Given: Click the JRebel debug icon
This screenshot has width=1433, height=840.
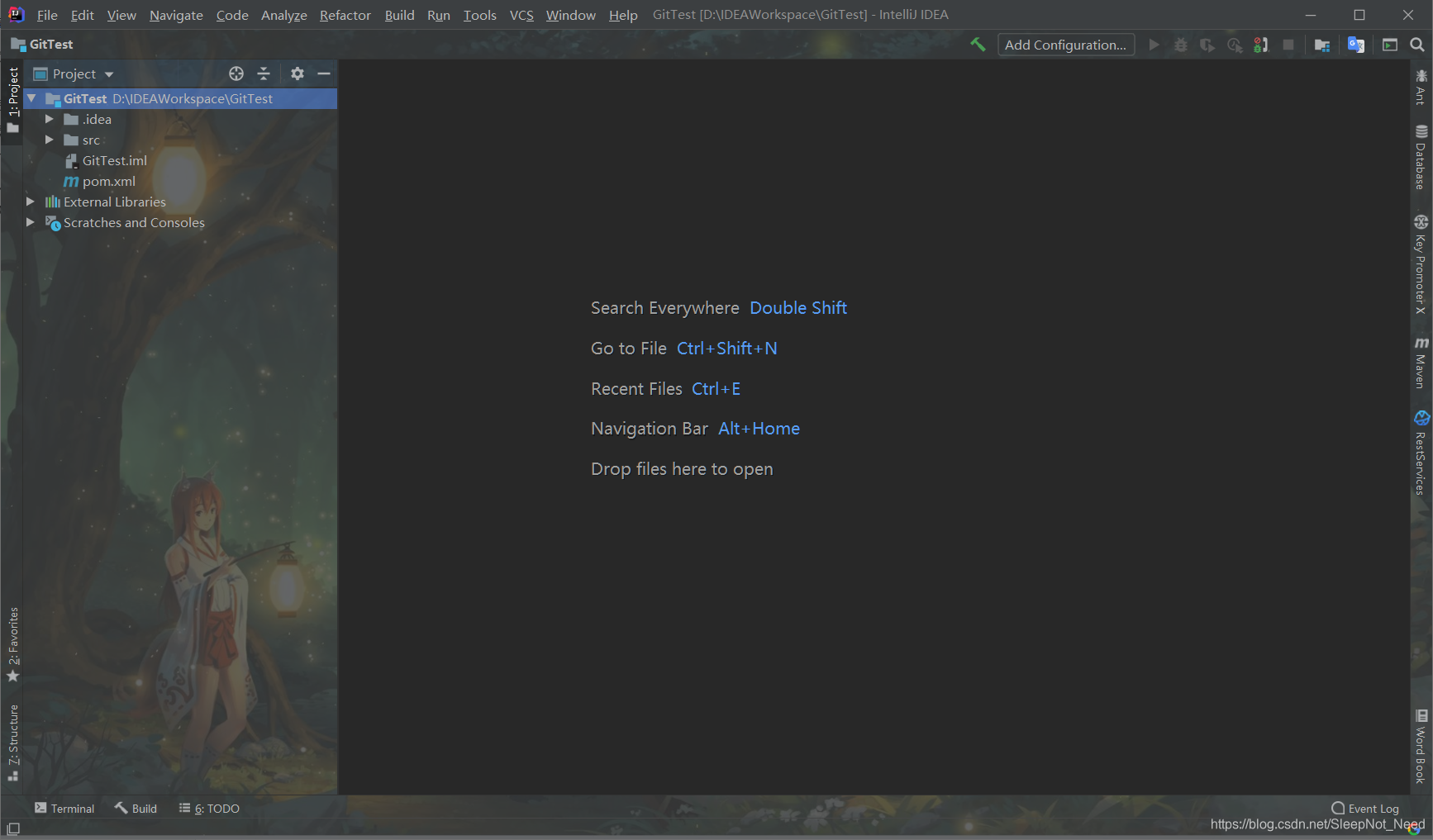Looking at the screenshot, I should coord(1261,45).
